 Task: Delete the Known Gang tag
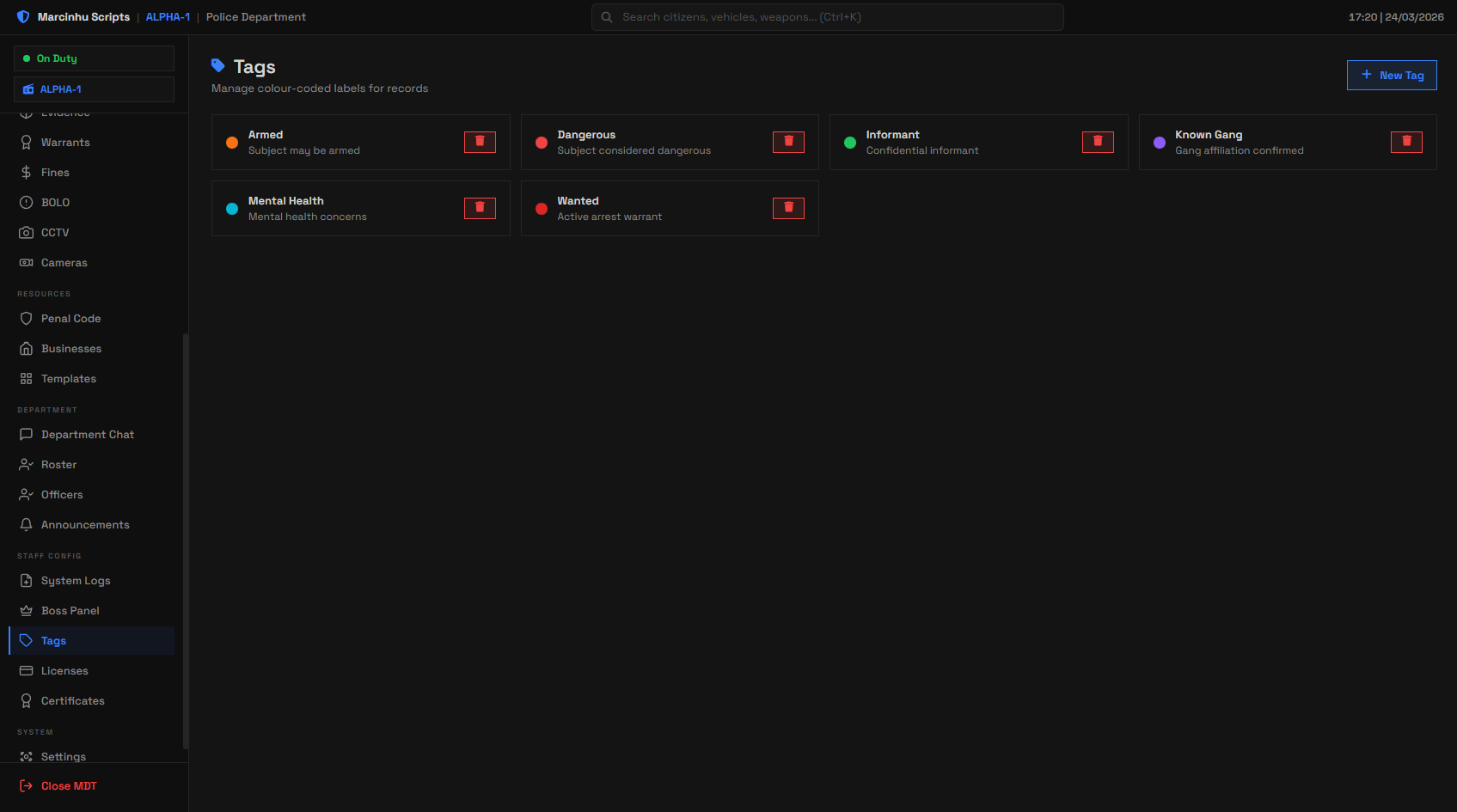pyautogui.click(x=1406, y=142)
